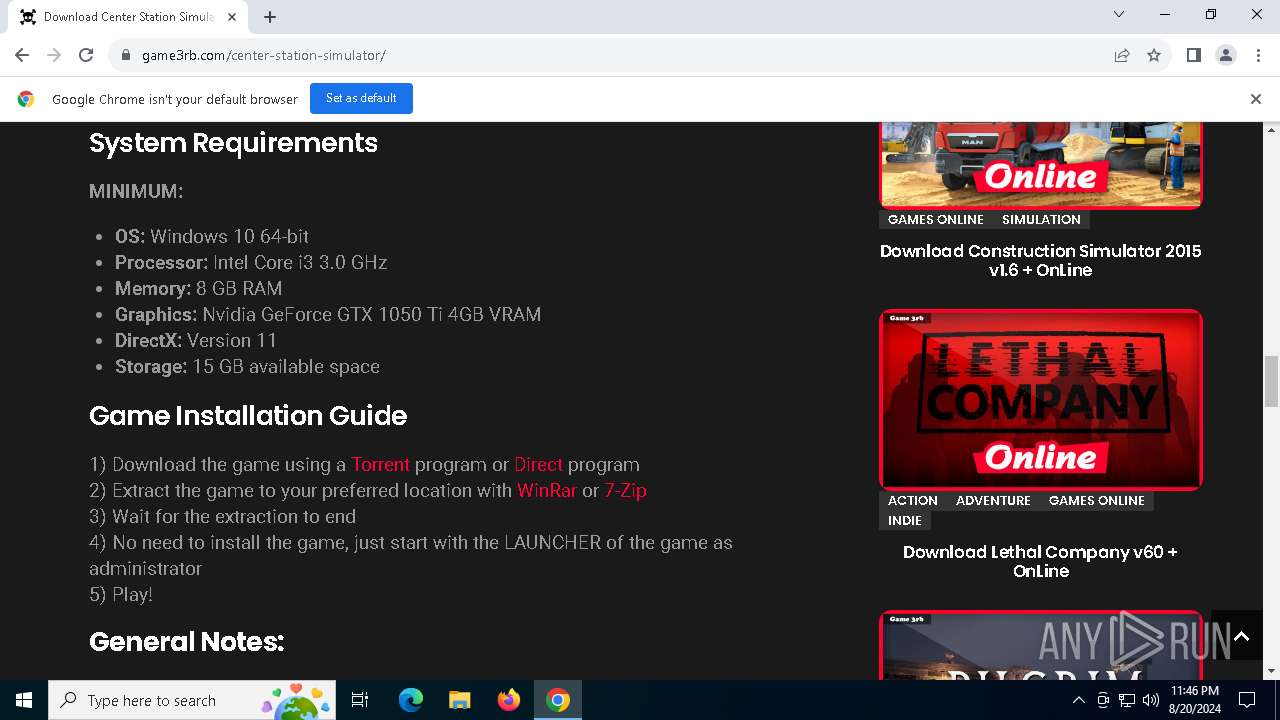Open Download Construction Simulator 2015 title
Screen dimensions: 1280x720
point(1040,260)
